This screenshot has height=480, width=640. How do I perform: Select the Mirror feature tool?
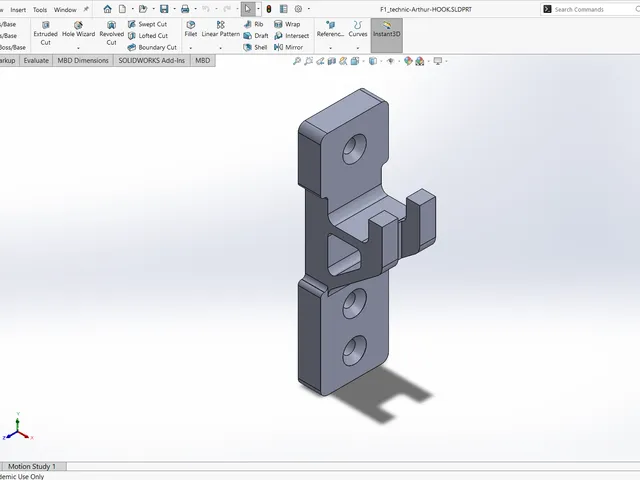pos(289,47)
